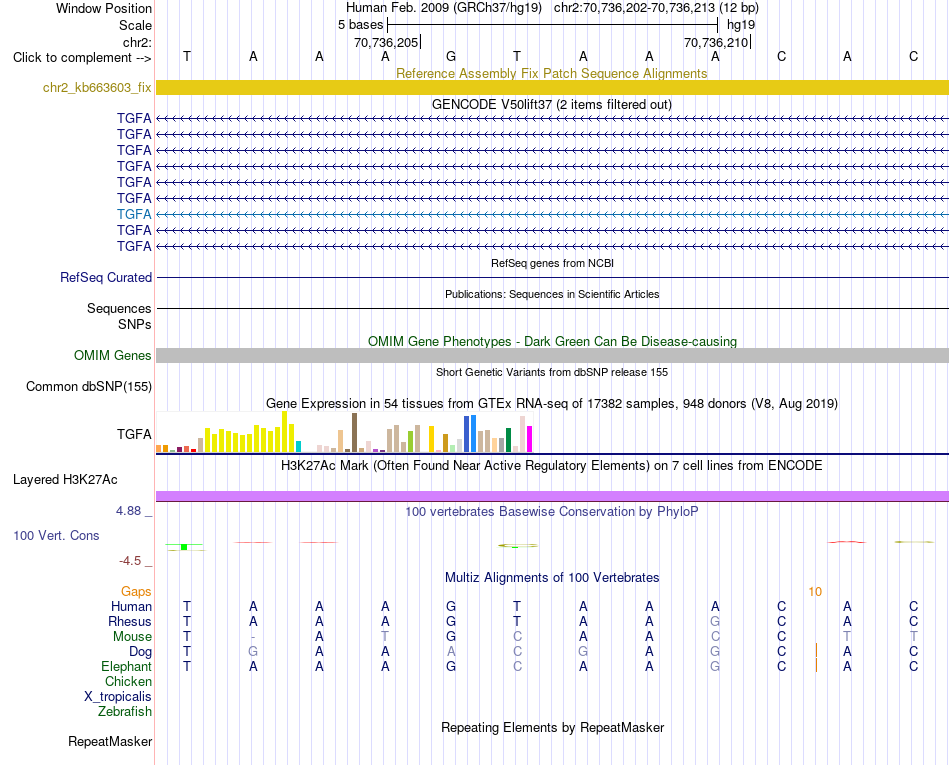Click the Dog species label

[x=141, y=652]
